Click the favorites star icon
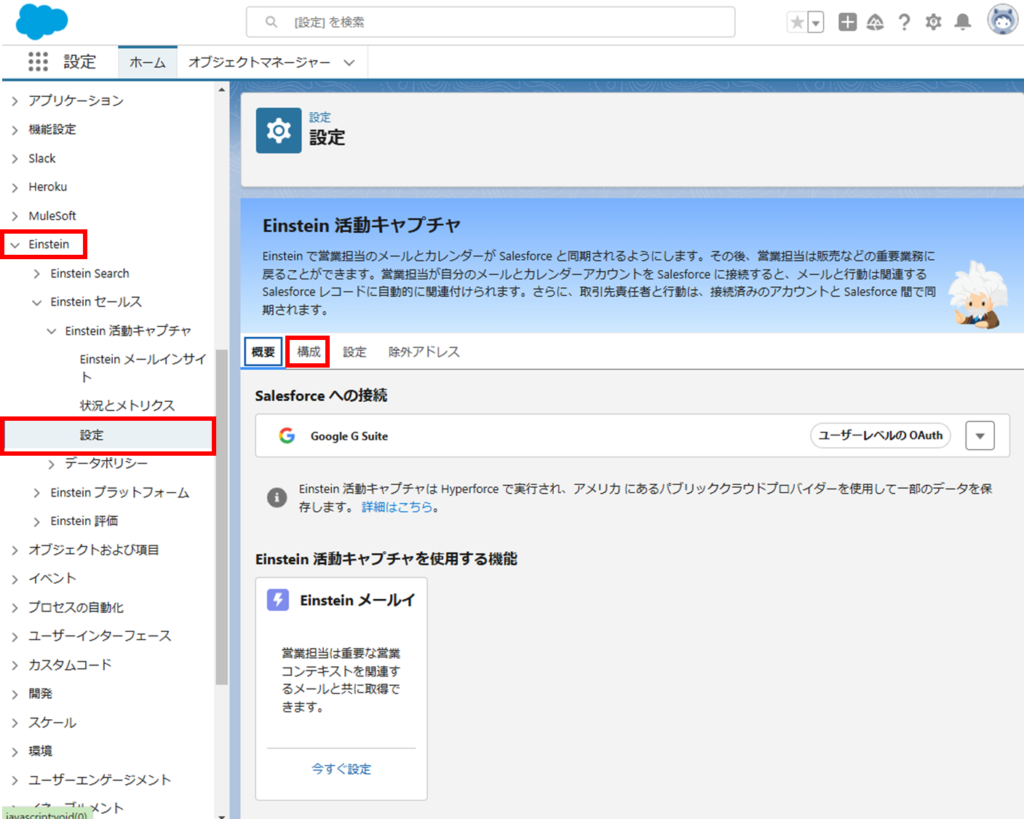Viewport: 1024px width, 819px height. point(797,22)
